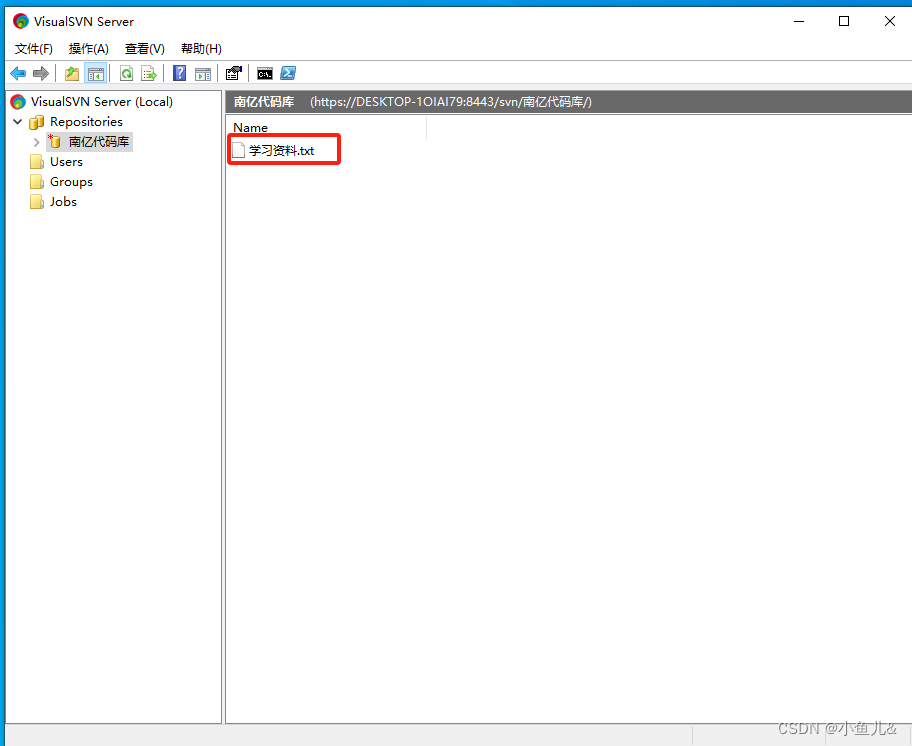
Task: Open the 查看(V) menu
Action: pyautogui.click(x=144, y=48)
